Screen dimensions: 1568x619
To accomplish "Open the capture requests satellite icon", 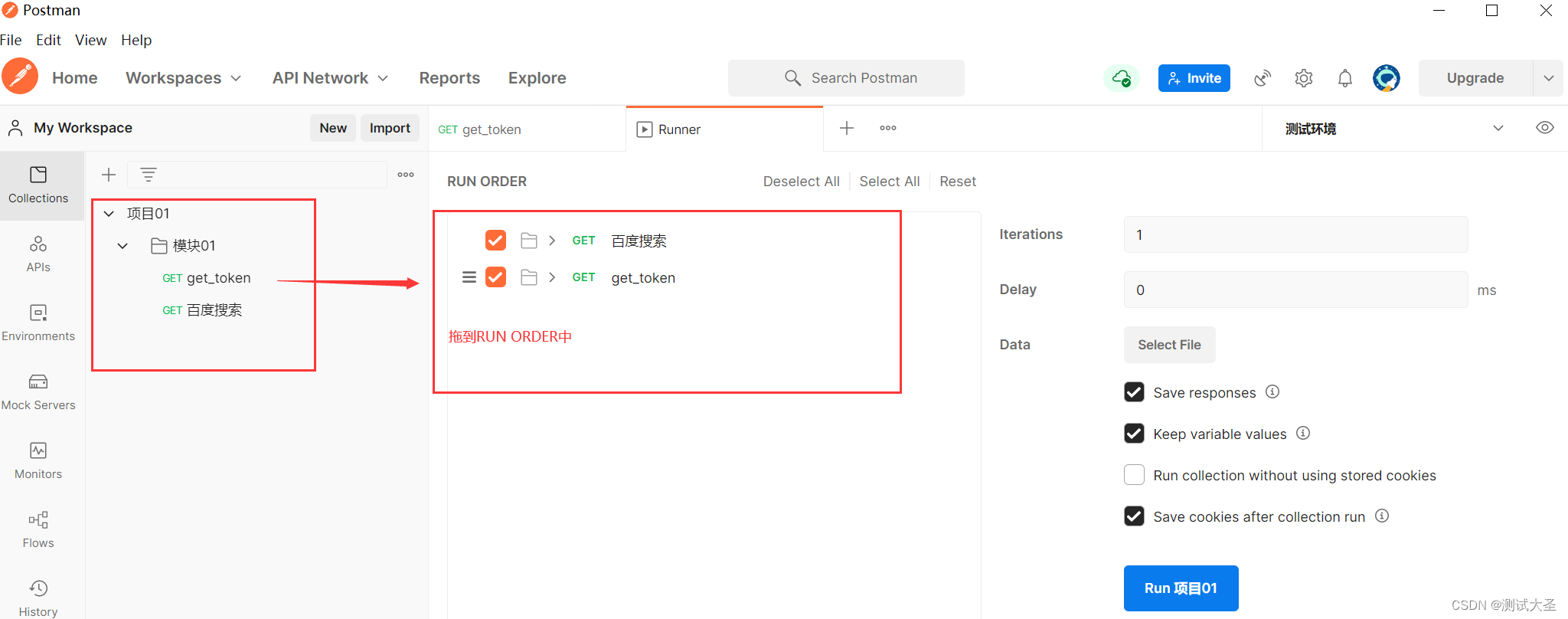I will click(1263, 78).
